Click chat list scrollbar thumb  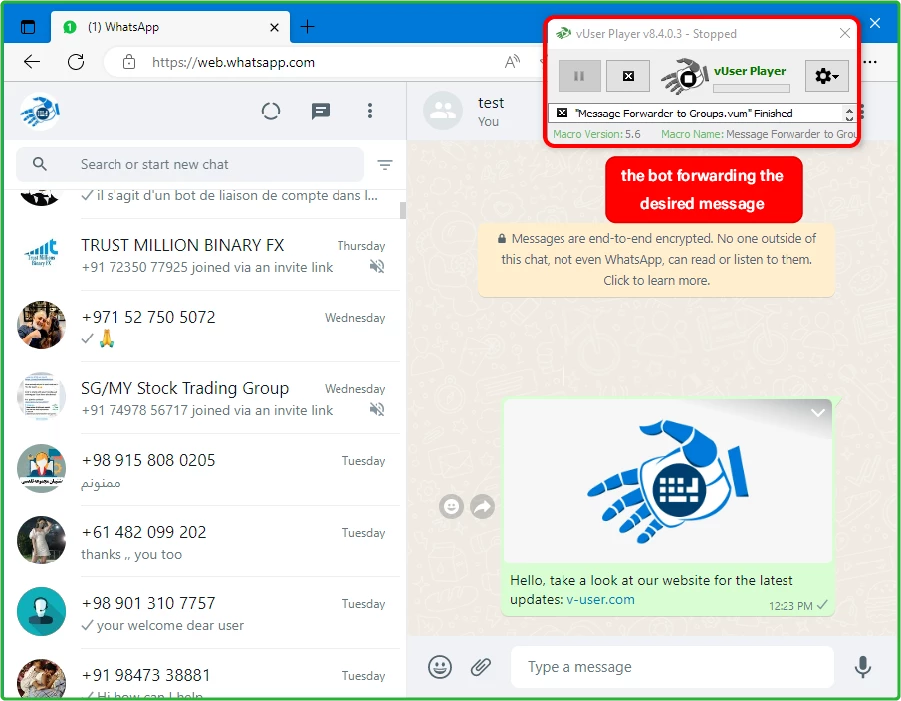403,210
